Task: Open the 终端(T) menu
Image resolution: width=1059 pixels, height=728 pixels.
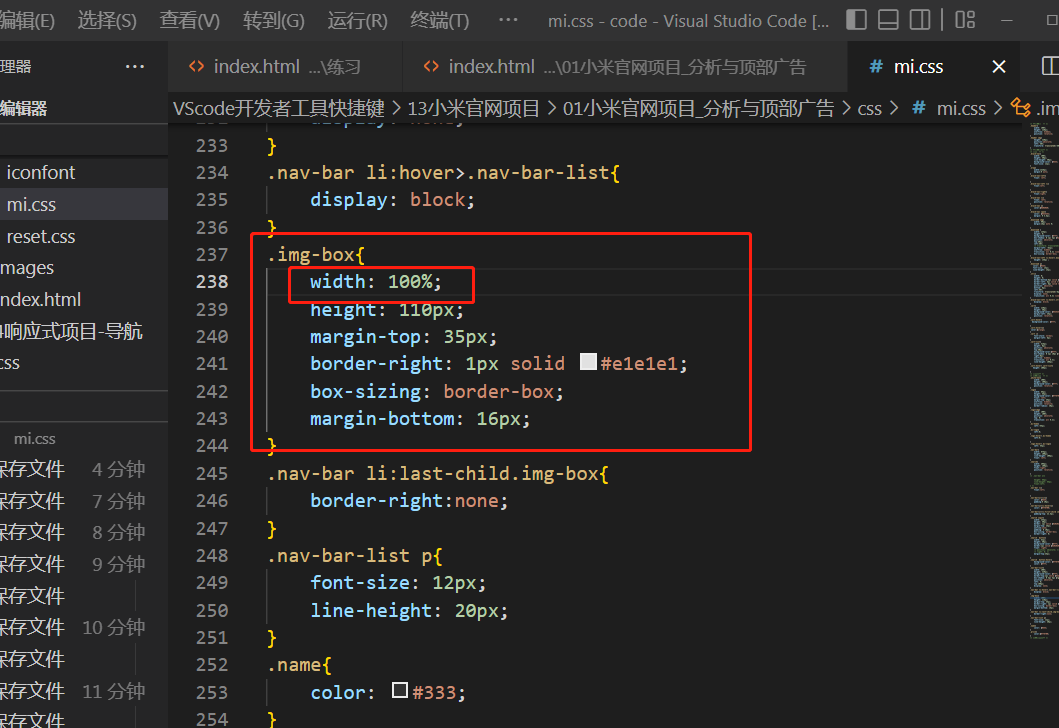Action: click(440, 20)
